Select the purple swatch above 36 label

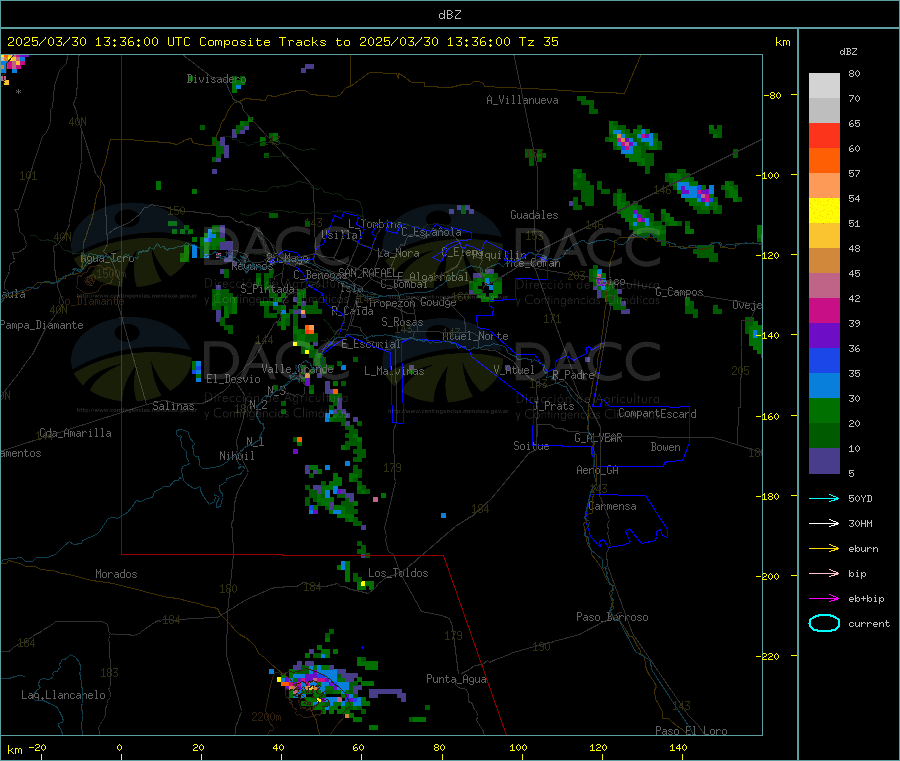[824, 336]
